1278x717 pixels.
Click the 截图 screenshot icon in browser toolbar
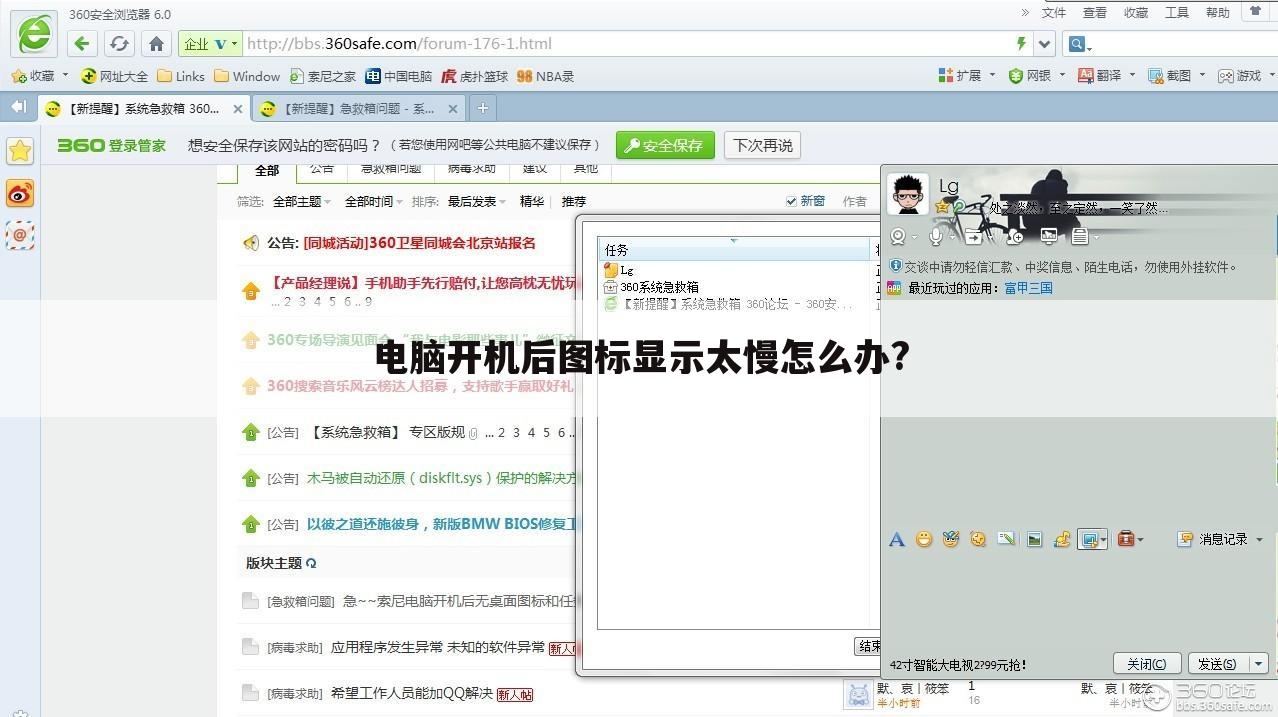pos(1175,76)
